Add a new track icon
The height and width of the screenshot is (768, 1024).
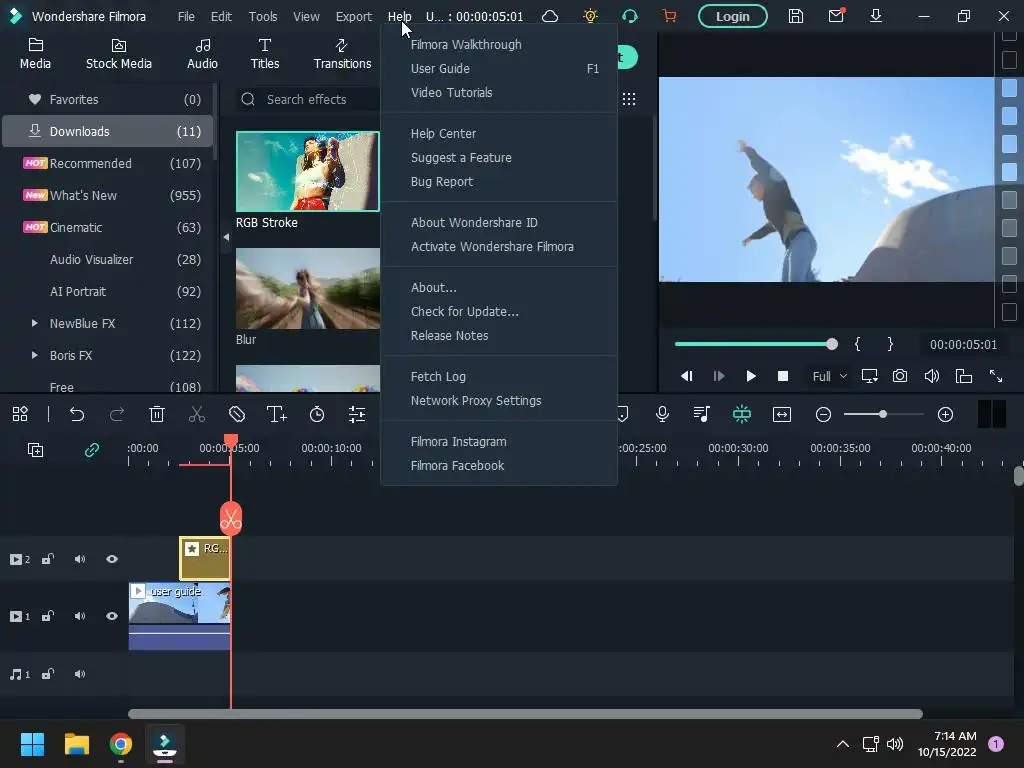35,450
